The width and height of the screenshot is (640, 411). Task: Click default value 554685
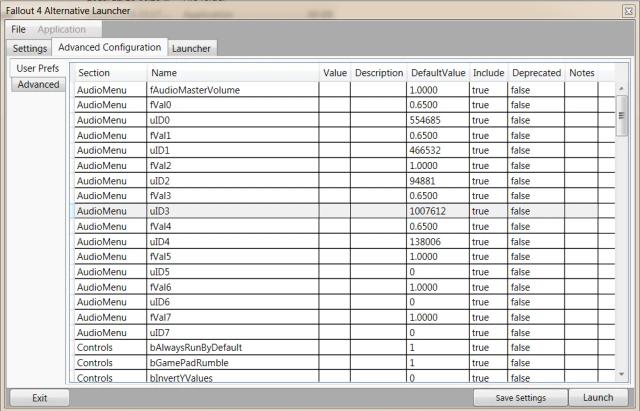(438, 120)
